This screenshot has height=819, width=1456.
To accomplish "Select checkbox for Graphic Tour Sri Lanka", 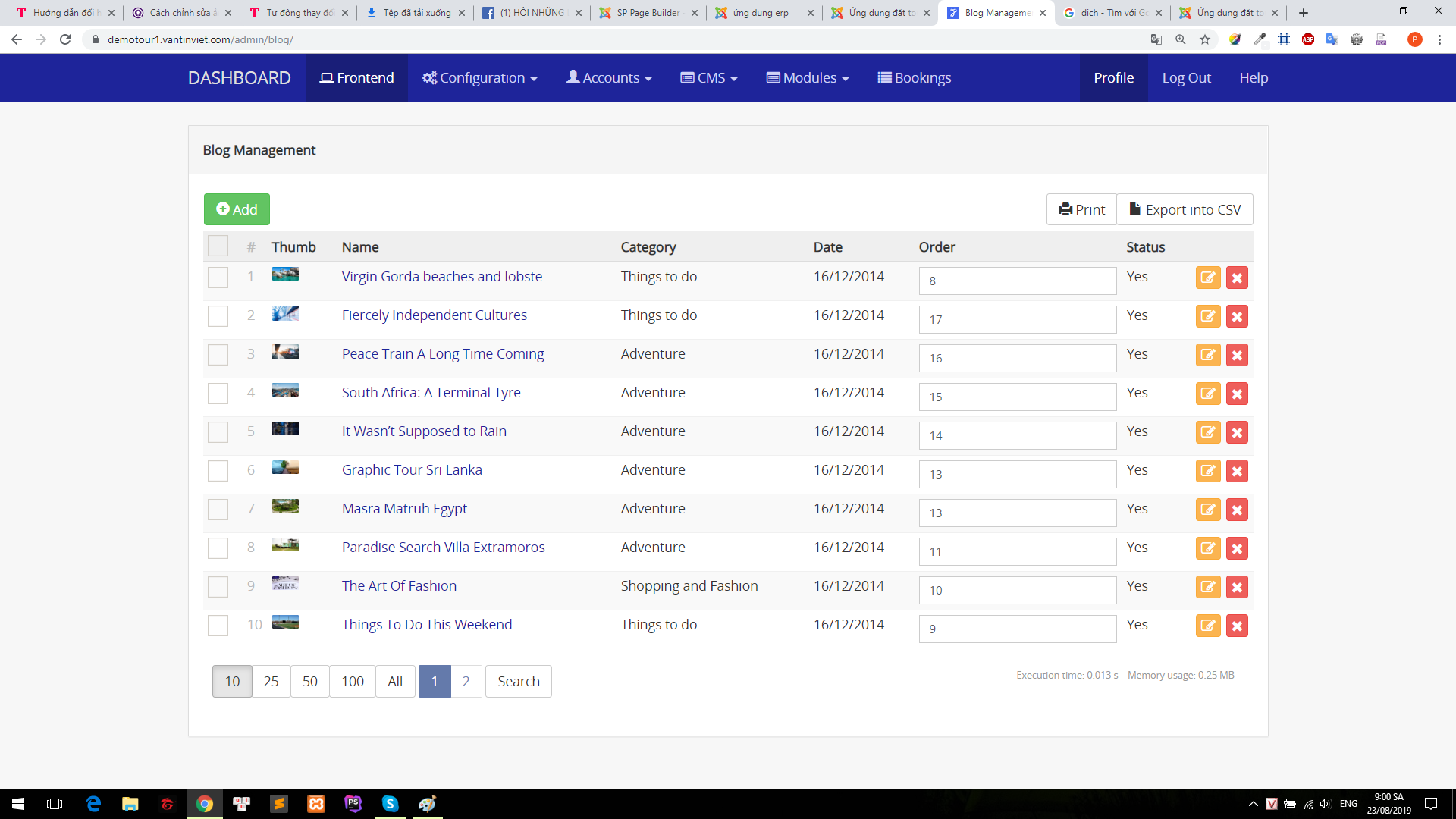I will click(218, 471).
